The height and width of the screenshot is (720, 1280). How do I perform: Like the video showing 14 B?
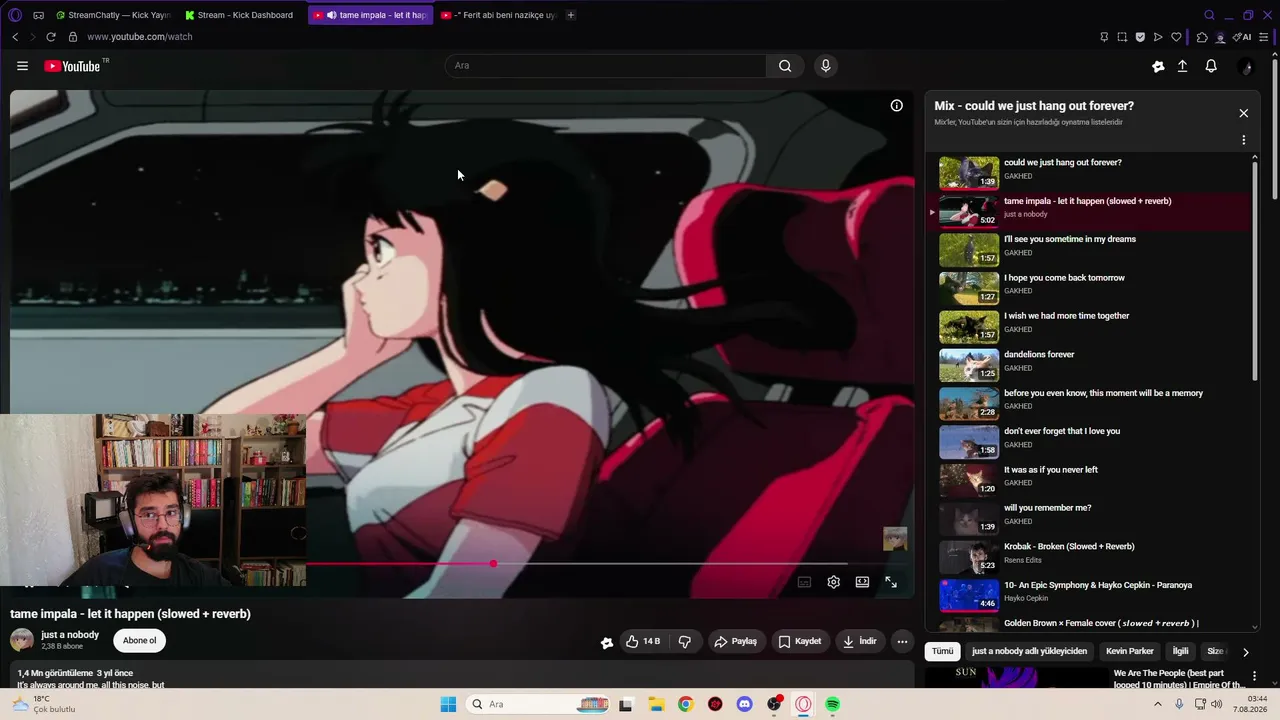point(643,641)
